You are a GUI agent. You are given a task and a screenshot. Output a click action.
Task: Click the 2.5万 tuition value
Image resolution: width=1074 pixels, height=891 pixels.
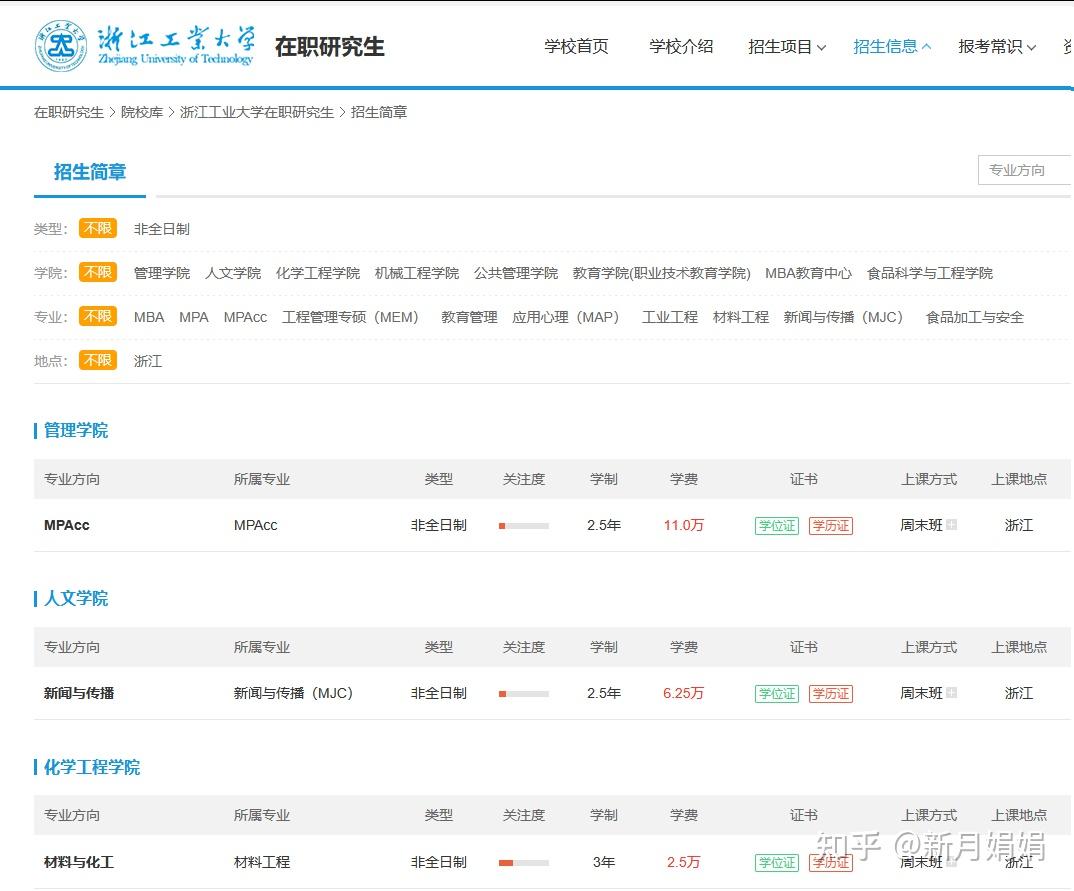(x=684, y=862)
